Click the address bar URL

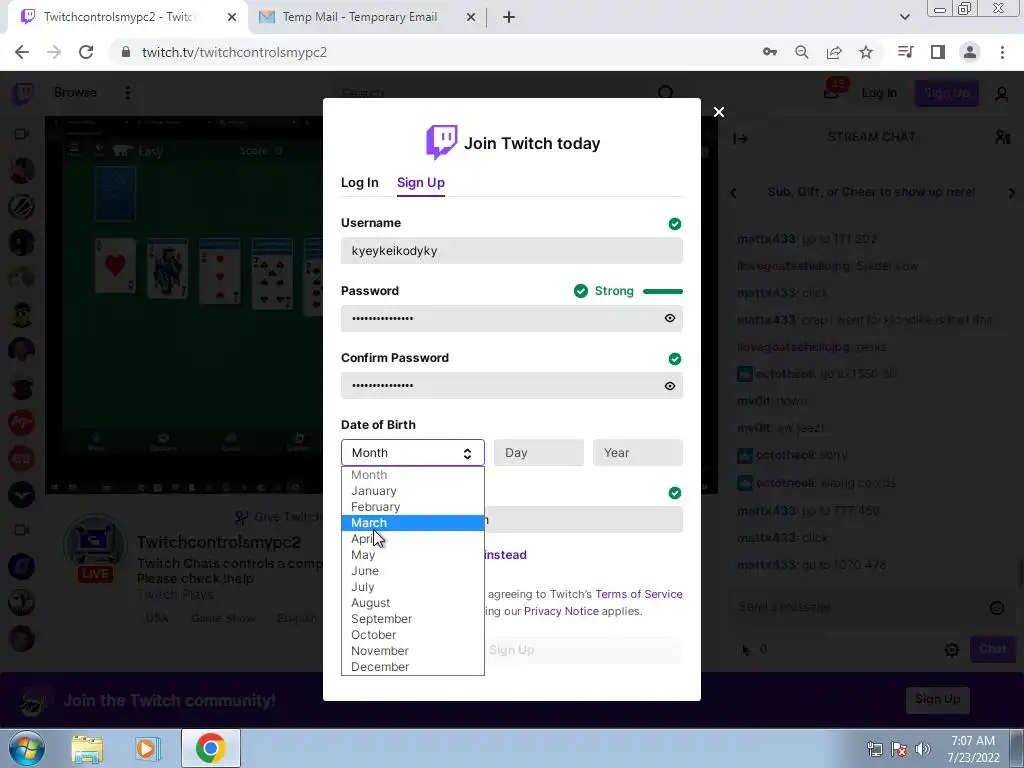(x=234, y=52)
